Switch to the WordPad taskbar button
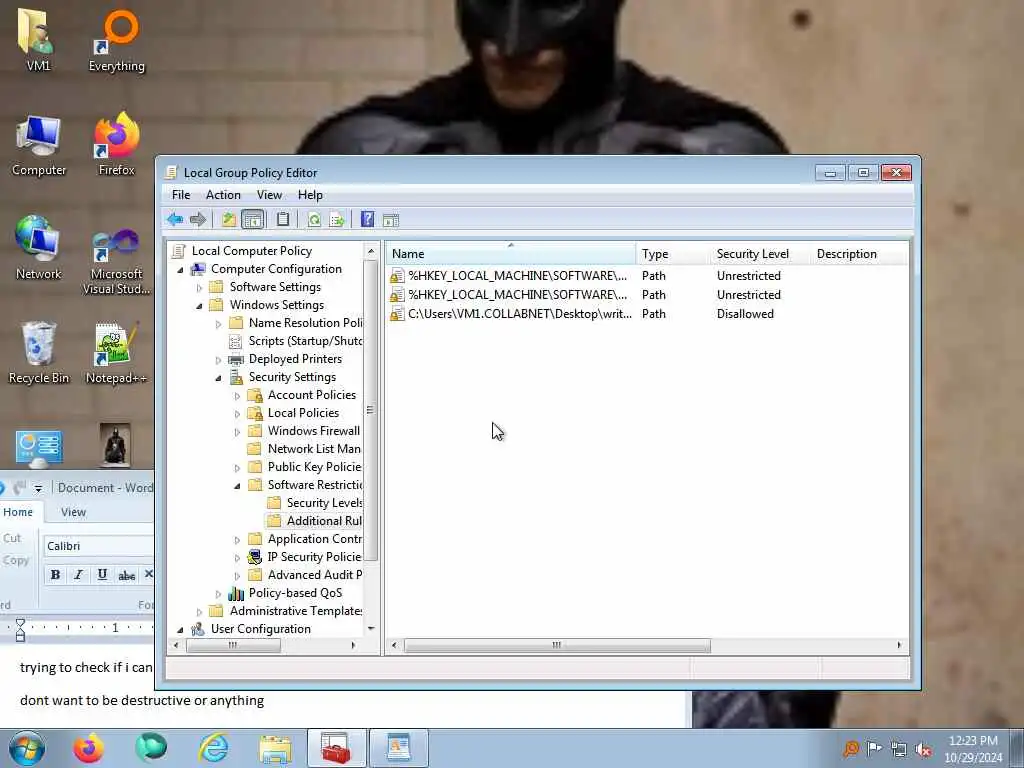This screenshot has height=768, width=1024. click(398, 748)
